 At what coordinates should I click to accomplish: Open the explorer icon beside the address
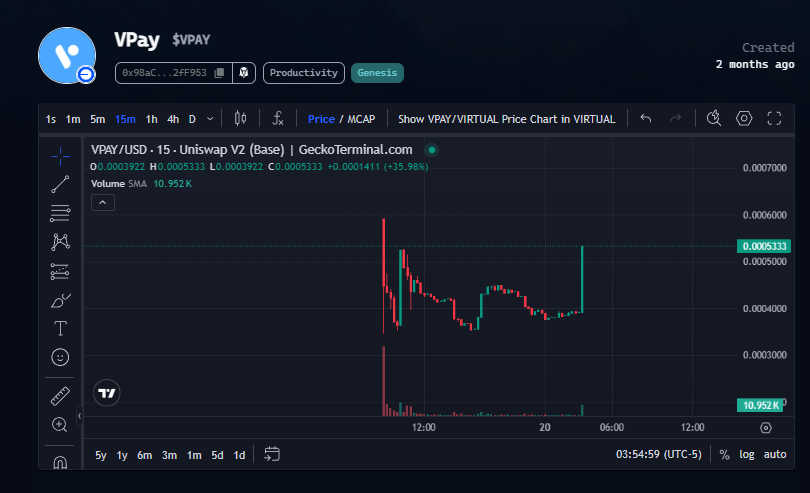pyautogui.click(x=244, y=73)
